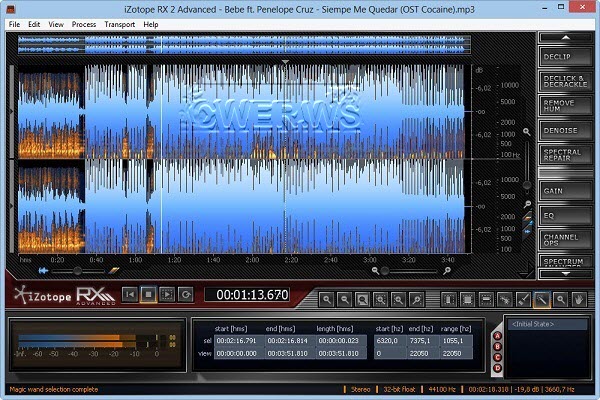The width and height of the screenshot is (600, 400).
Task: Select history state C
Action: click(497, 358)
